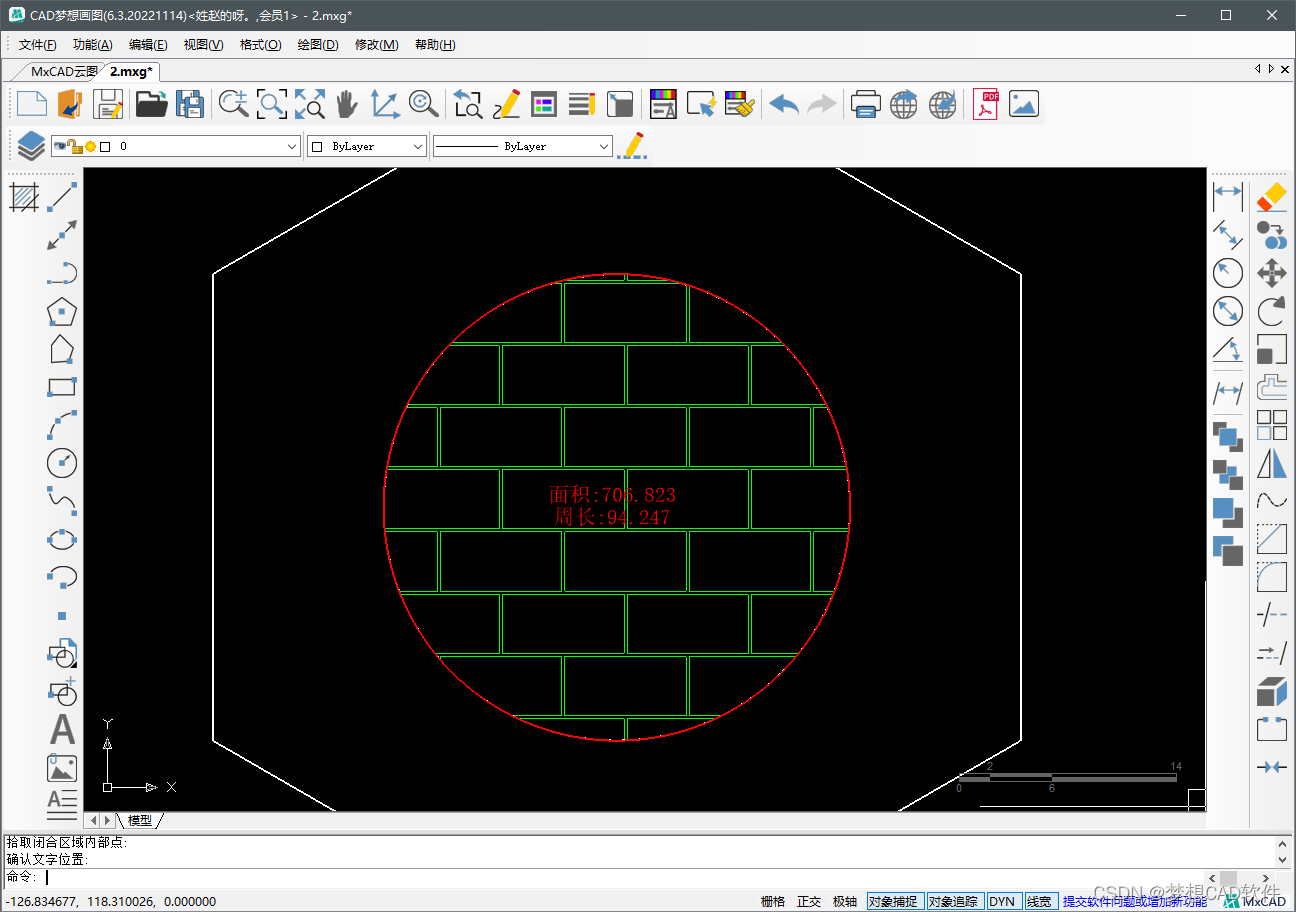1296x912 pixels.
Task: Select the Pan hand tool
Action: [x=346, y=104]
